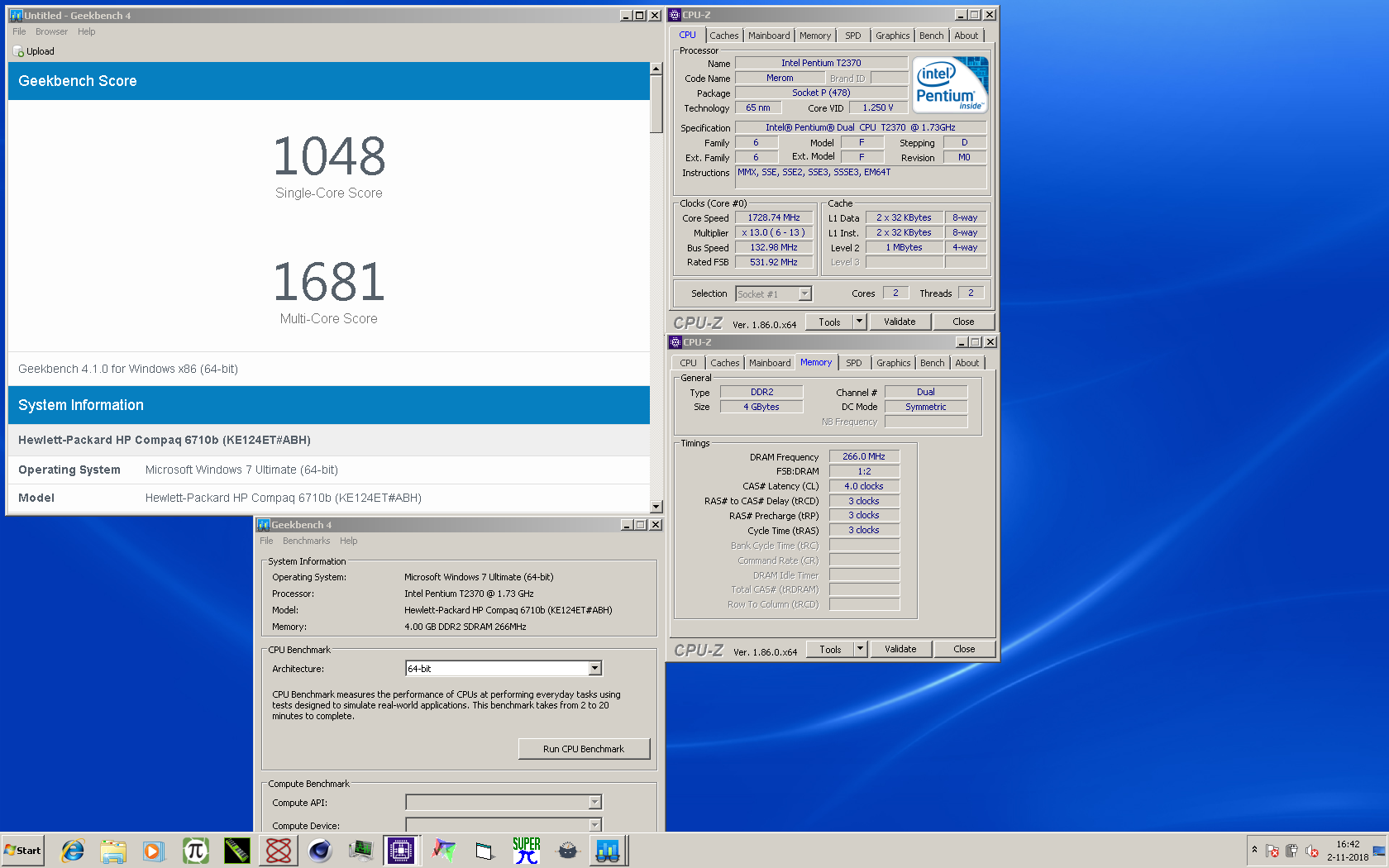This screenshot has height=868, width=1389.
Task: Open the RAM stick memory tool icon on the taskbar
Action: (236, 850)
